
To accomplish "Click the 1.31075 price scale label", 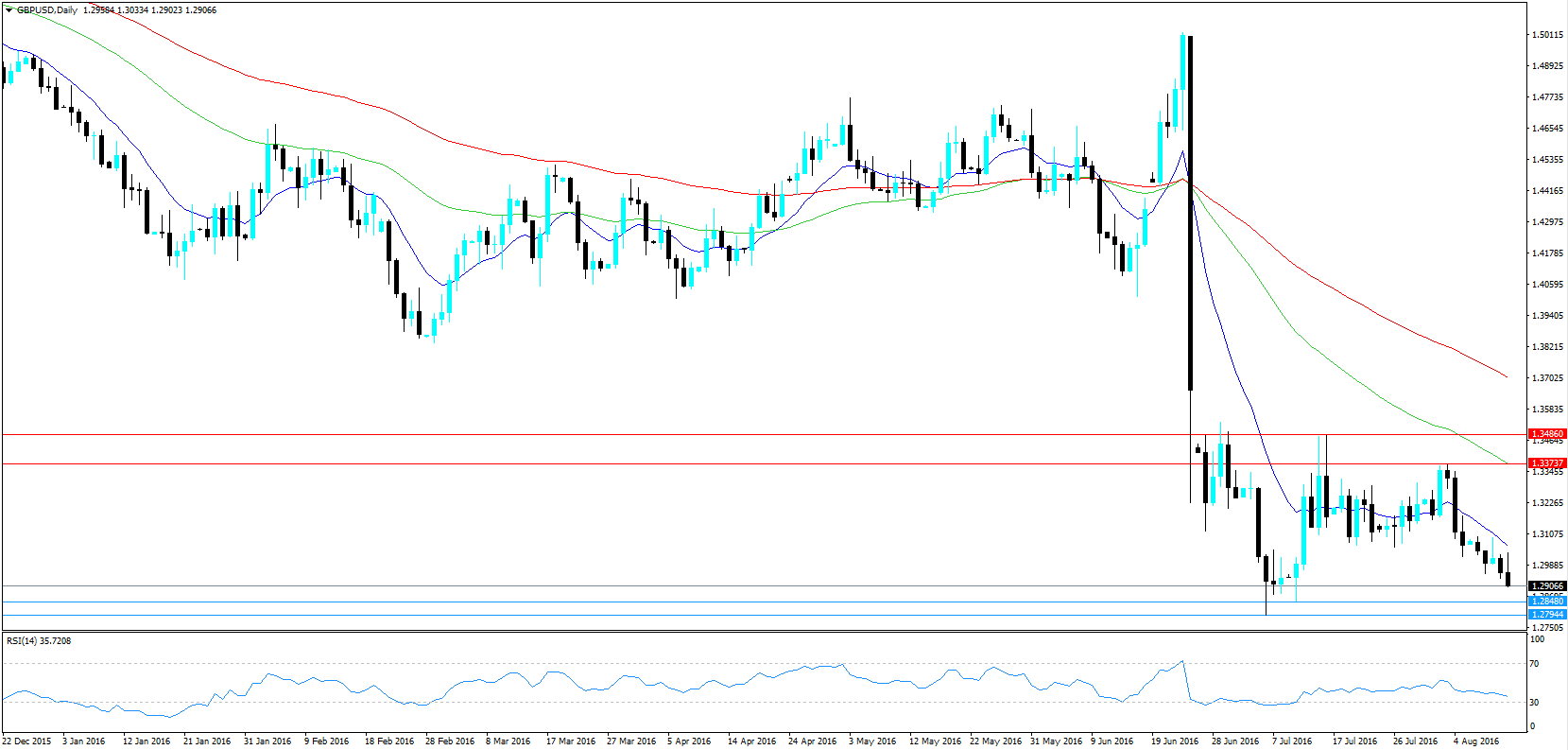I will click(x=1547, y=534).
